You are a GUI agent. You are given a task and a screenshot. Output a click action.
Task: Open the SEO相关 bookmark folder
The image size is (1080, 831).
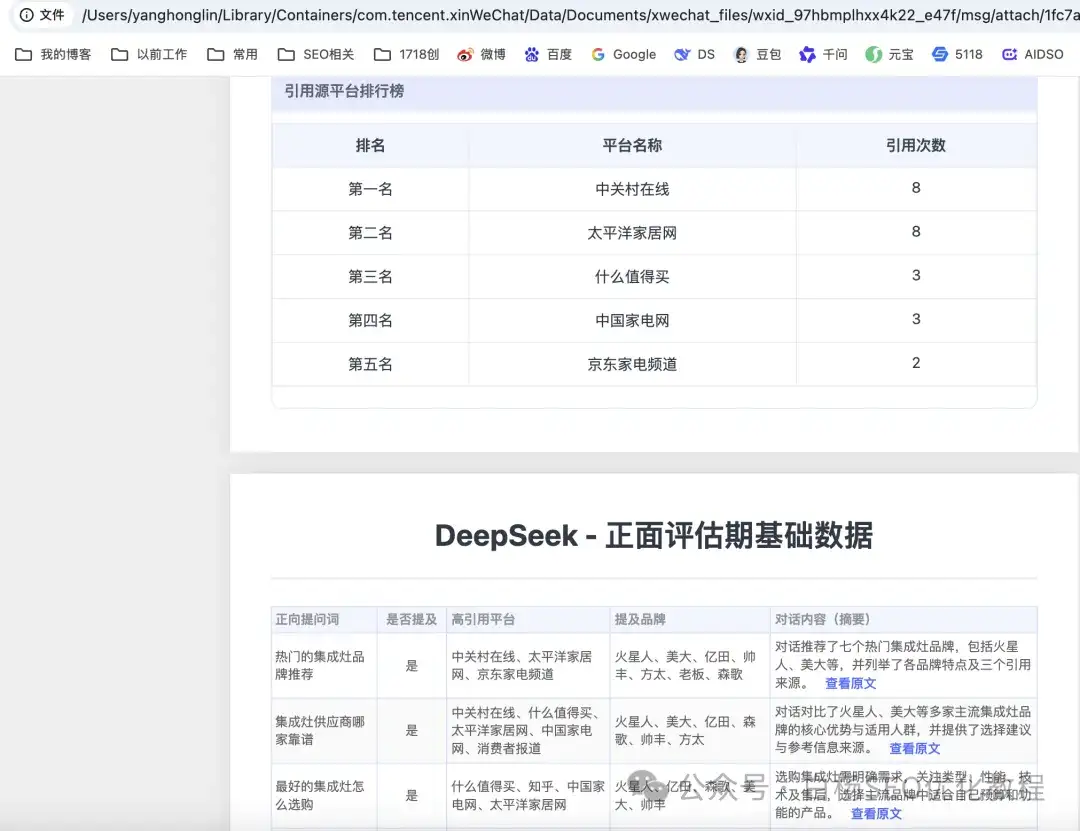pyautogui.click(x=315, y=54)
